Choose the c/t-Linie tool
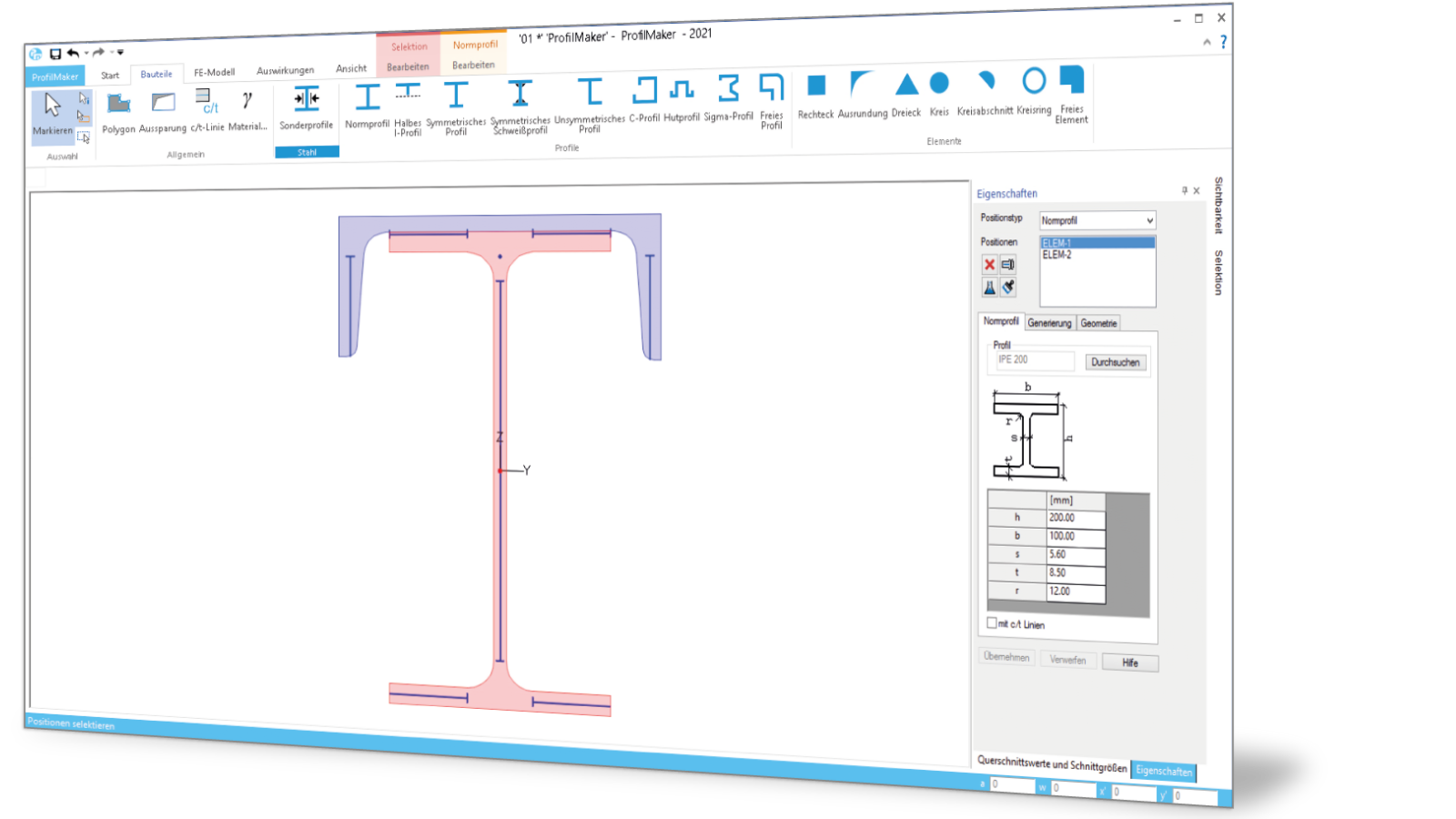The width and height of the screenshot is (1456, 819). [207, 111]
